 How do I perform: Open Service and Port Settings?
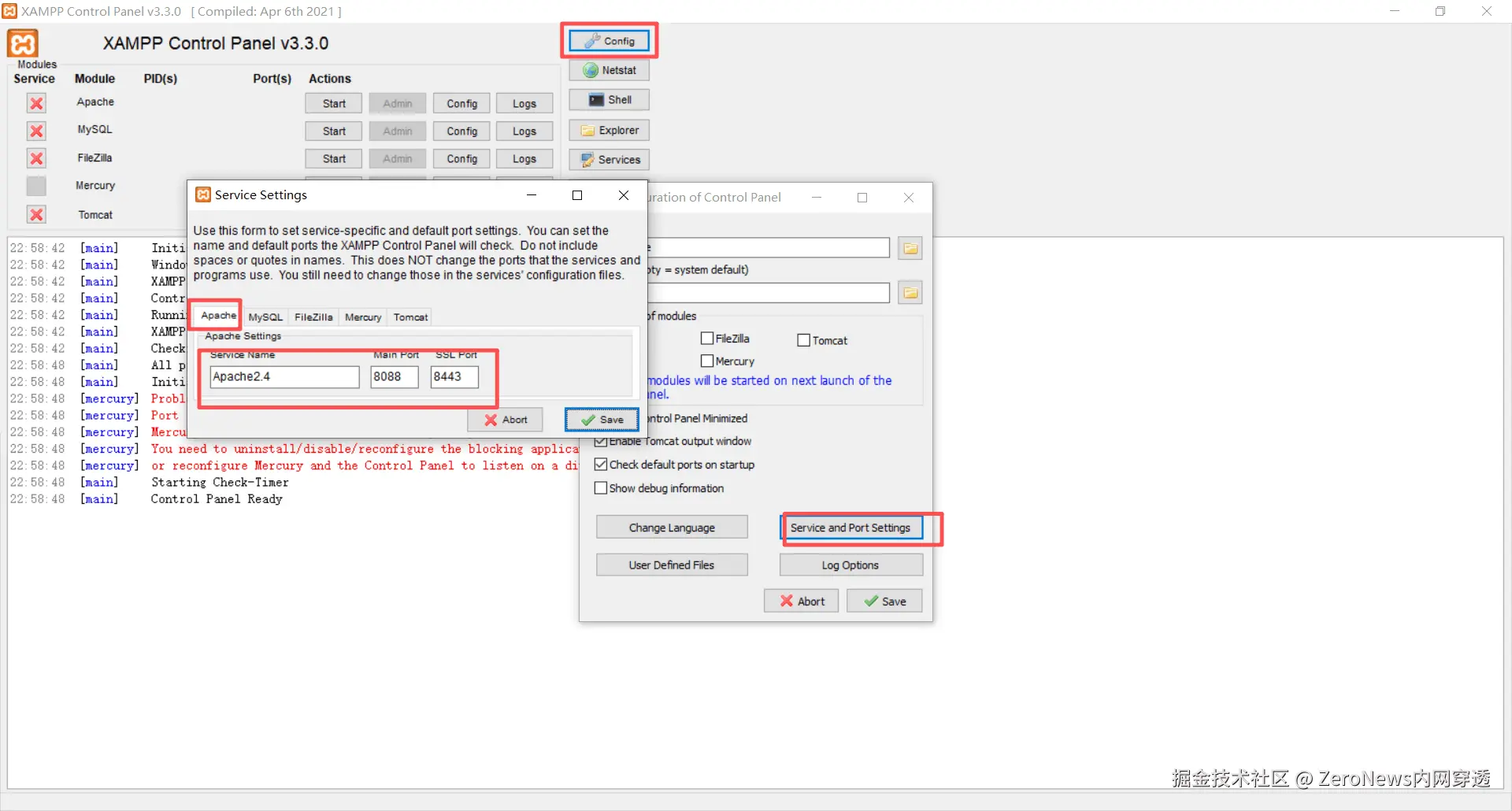(x=850, y=528)
